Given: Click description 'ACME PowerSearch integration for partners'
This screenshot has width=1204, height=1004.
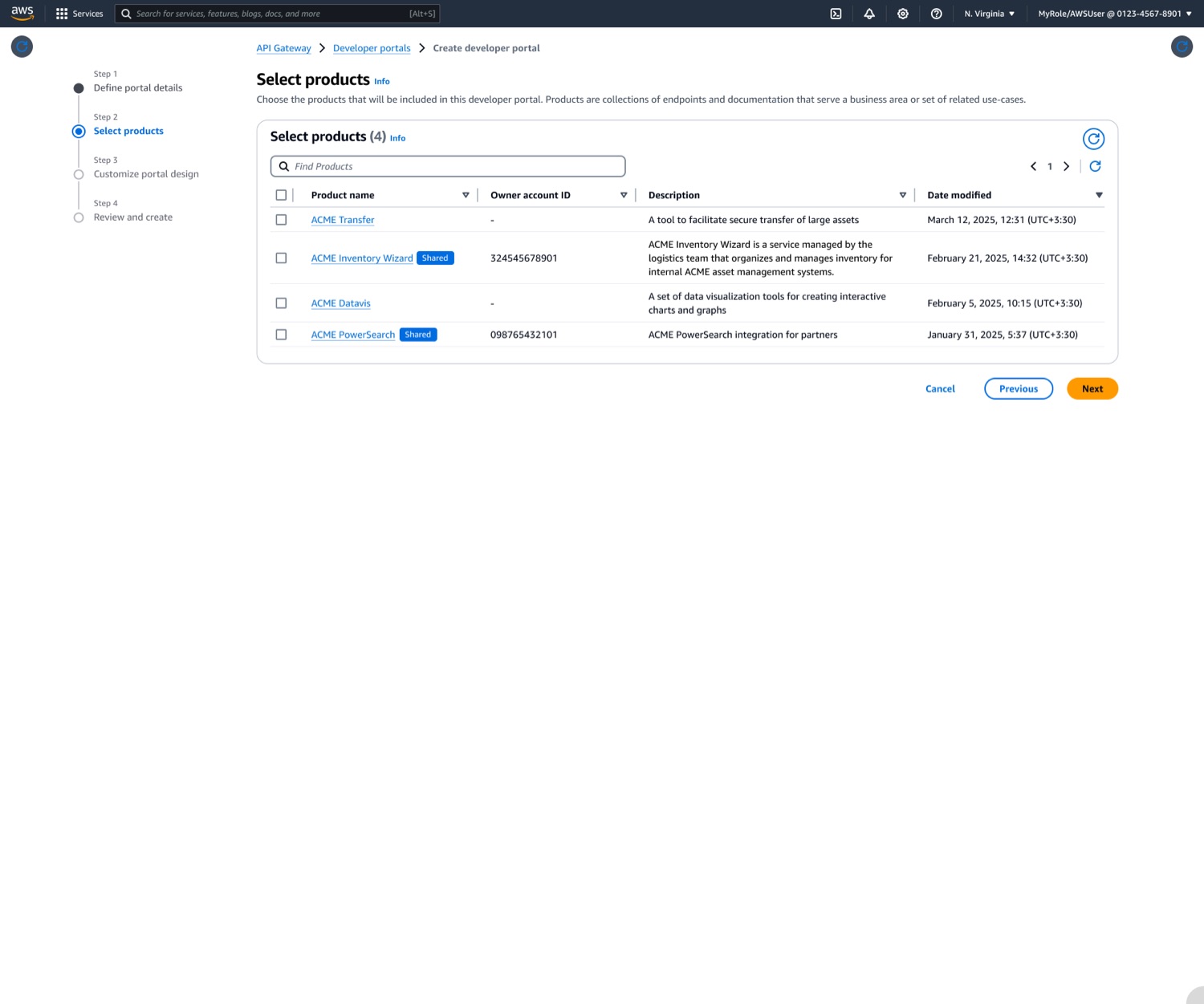Looking at the screenshot, I should (742, 335).
